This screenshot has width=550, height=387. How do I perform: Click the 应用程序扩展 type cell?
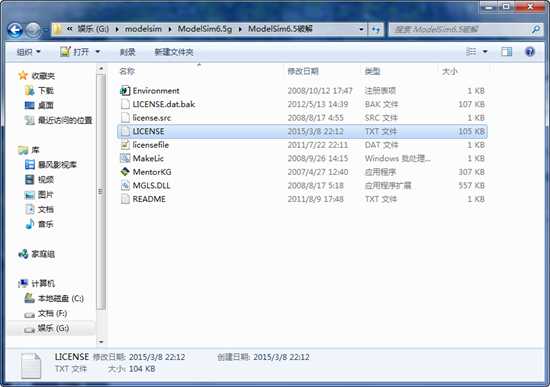pyautogui.click(x=388, y=185)
